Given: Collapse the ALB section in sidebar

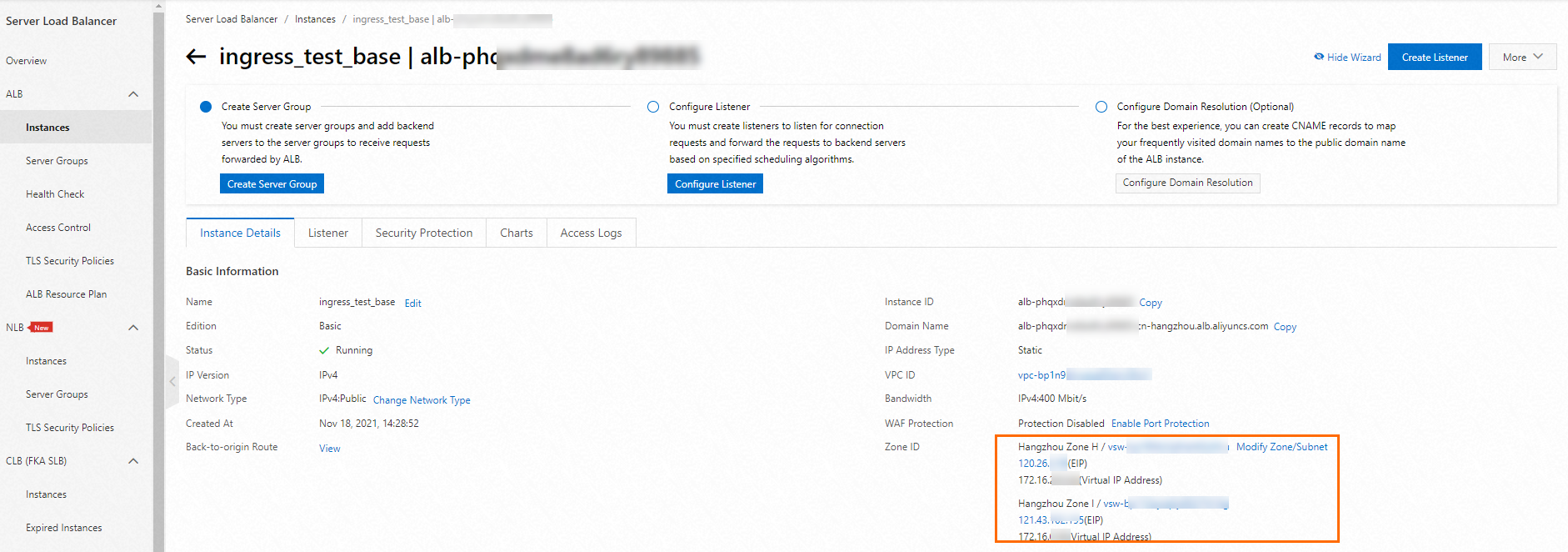Looking at the screenshot, I should [133, 94].
